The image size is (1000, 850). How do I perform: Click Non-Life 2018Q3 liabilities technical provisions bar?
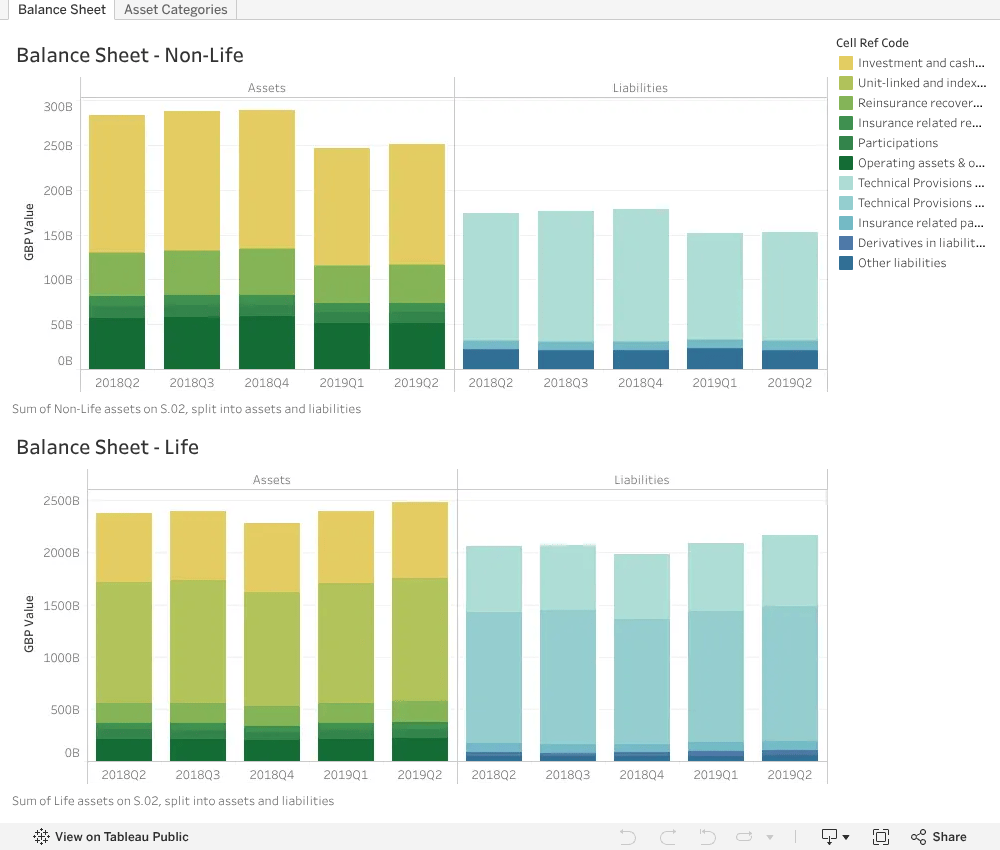pos(566,276)
